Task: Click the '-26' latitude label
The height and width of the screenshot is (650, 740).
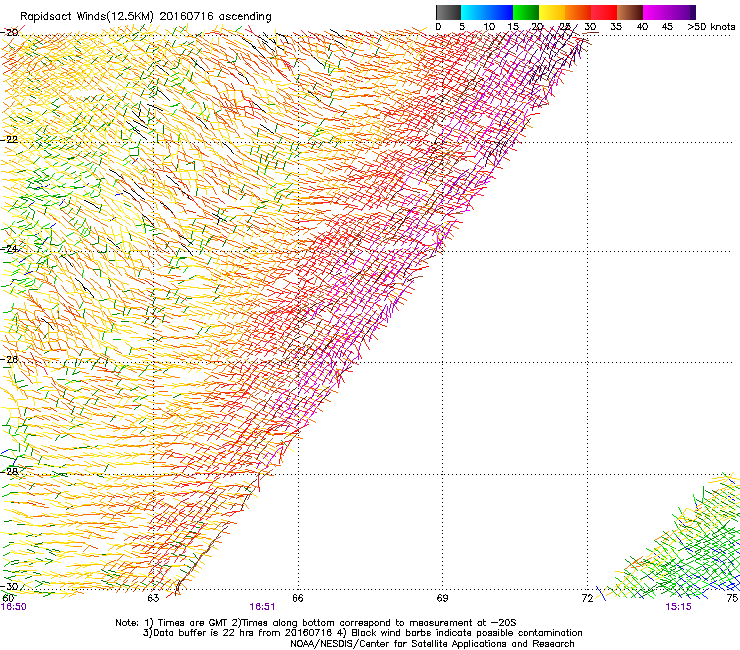Action: coord(9,360)
